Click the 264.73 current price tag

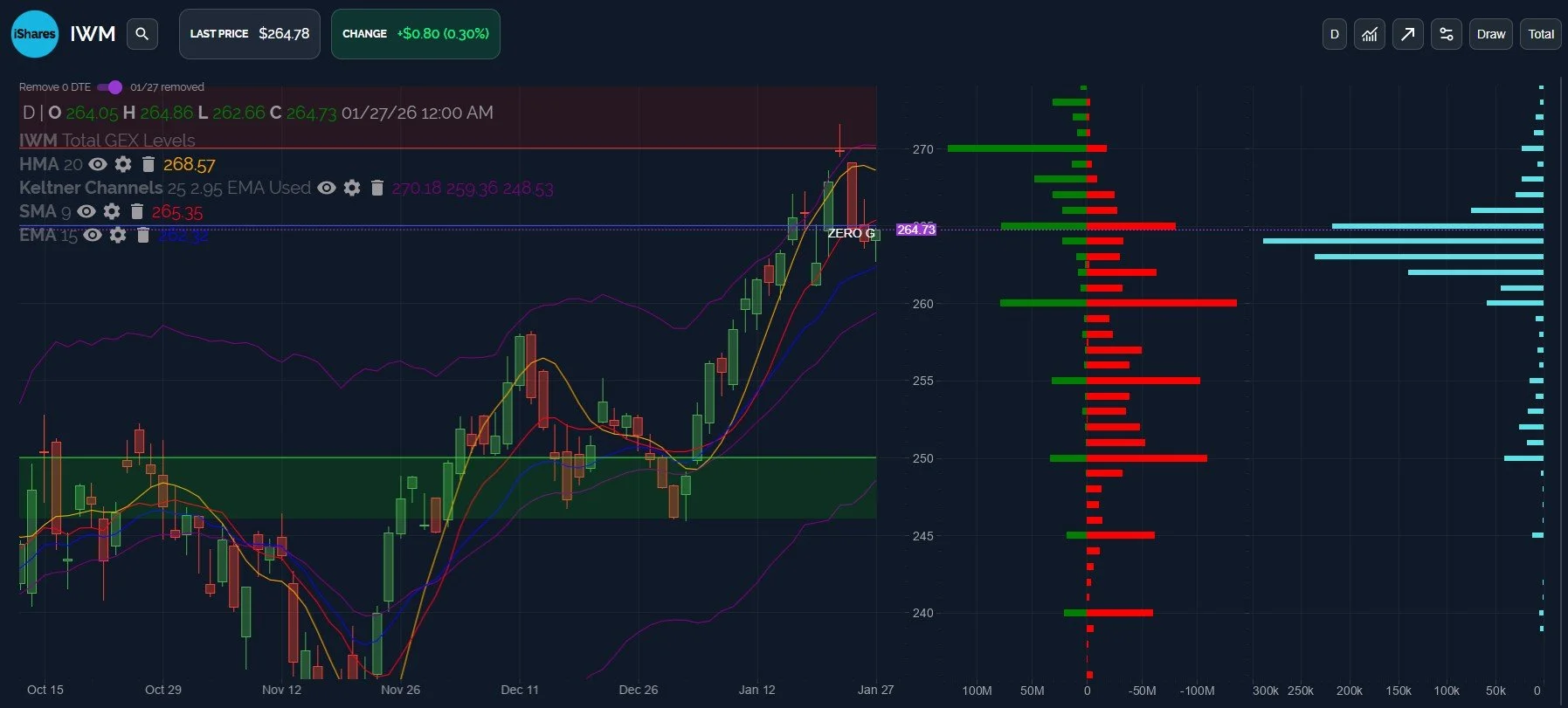coord(916,230)
